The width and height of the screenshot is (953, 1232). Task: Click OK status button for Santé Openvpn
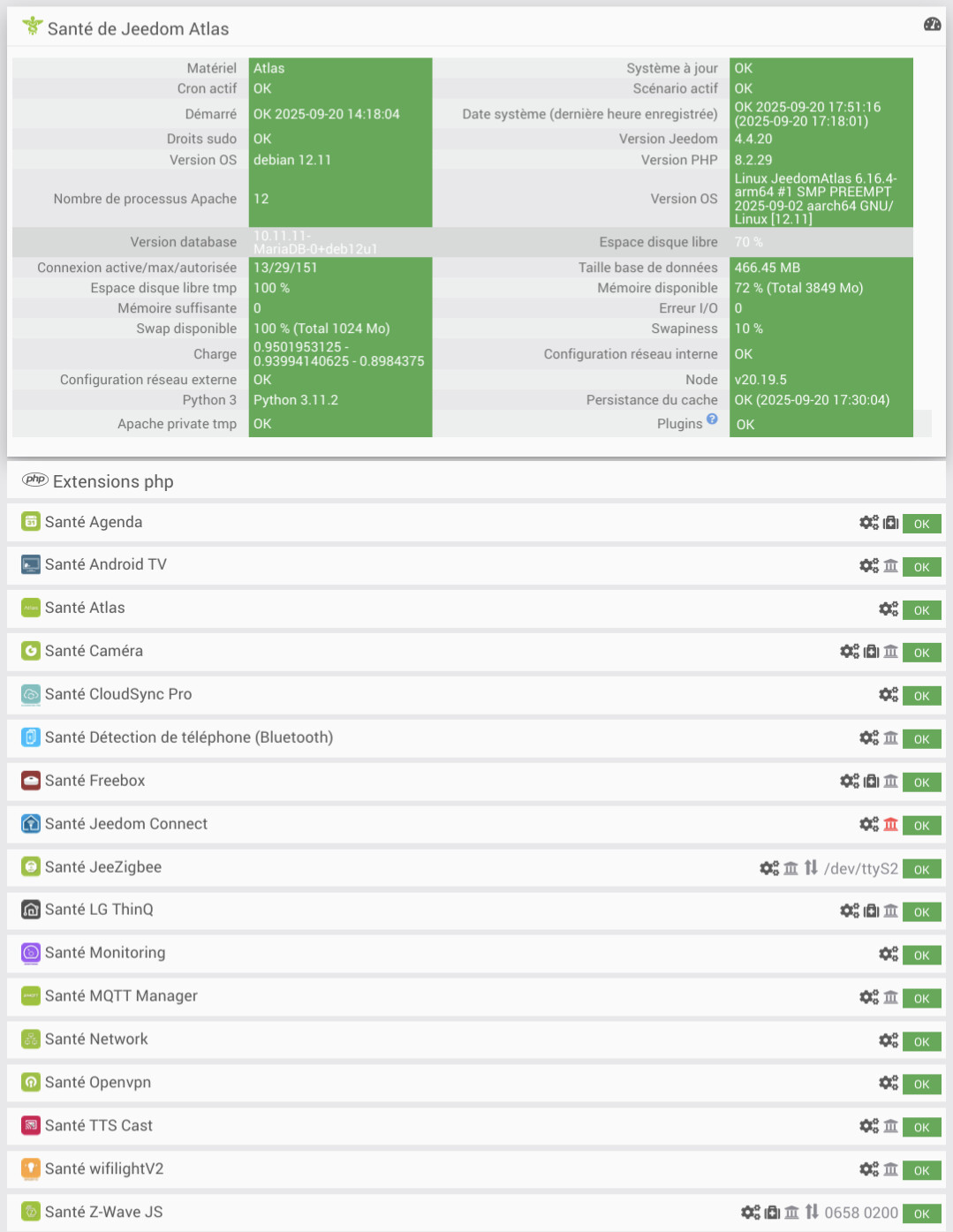click(x=921, y=1085)
